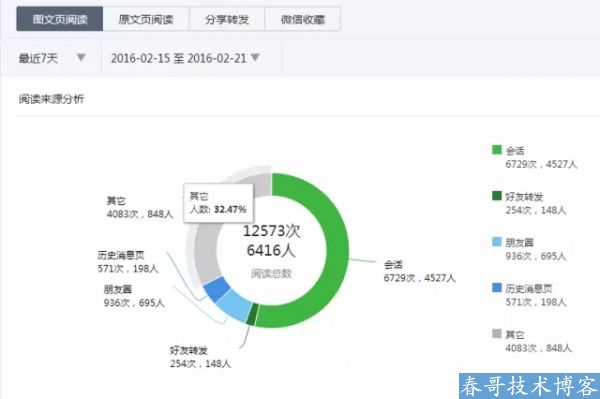Switch to the 图文页阅读 tab
Viewport: 600px width, 399px height.
[60, 19]
